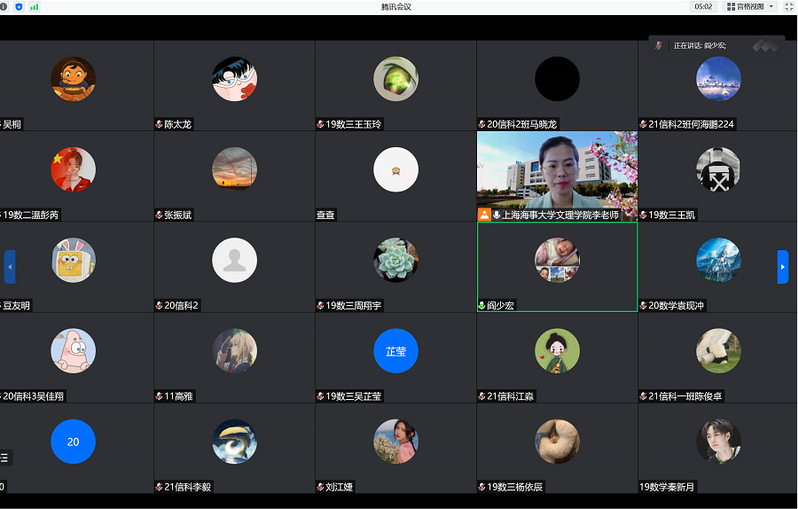Click the name label 19数学秦新月
The width and height of the screenshot is (798, 509).
[667, 487]
